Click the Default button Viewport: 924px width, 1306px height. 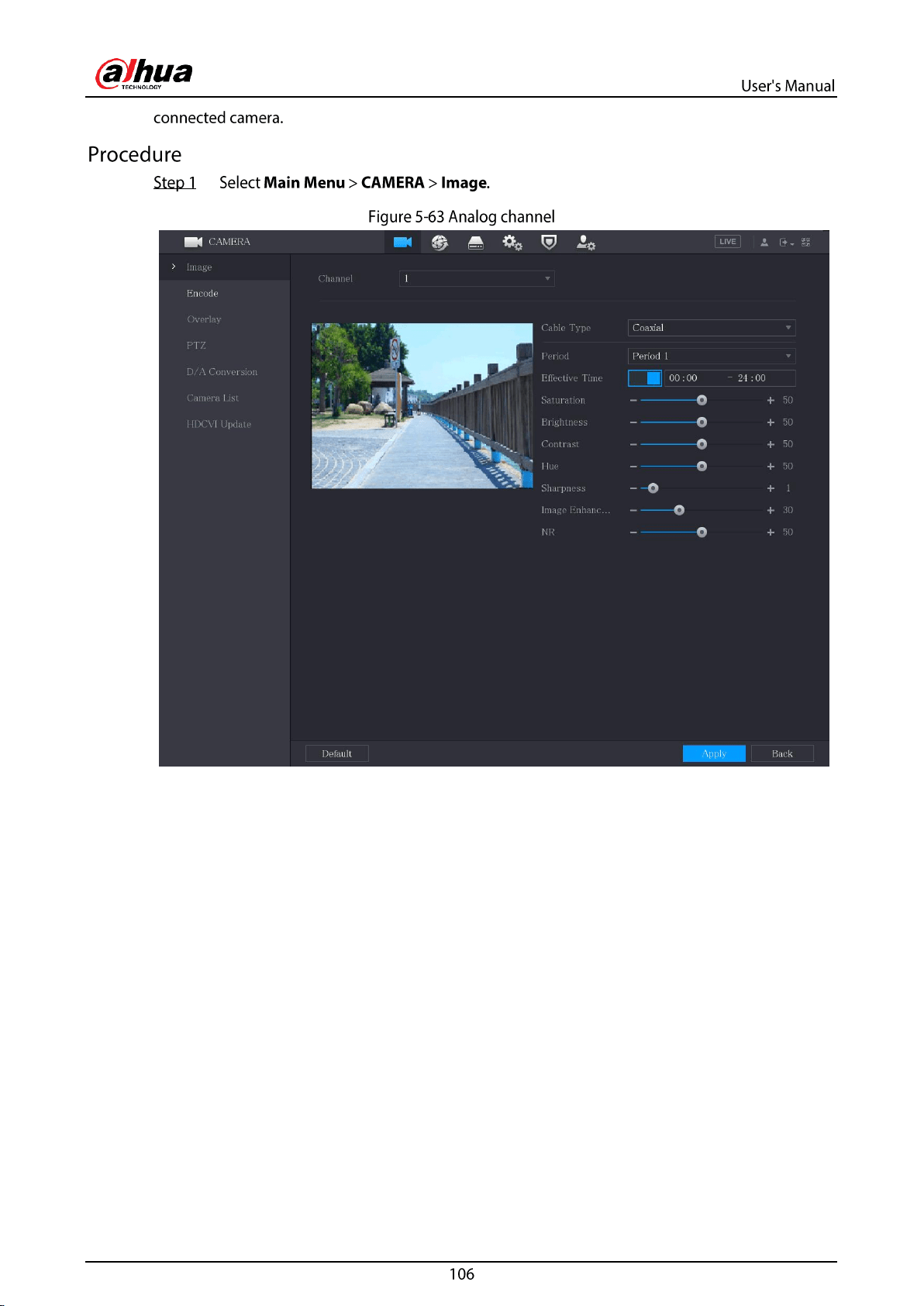337,753
